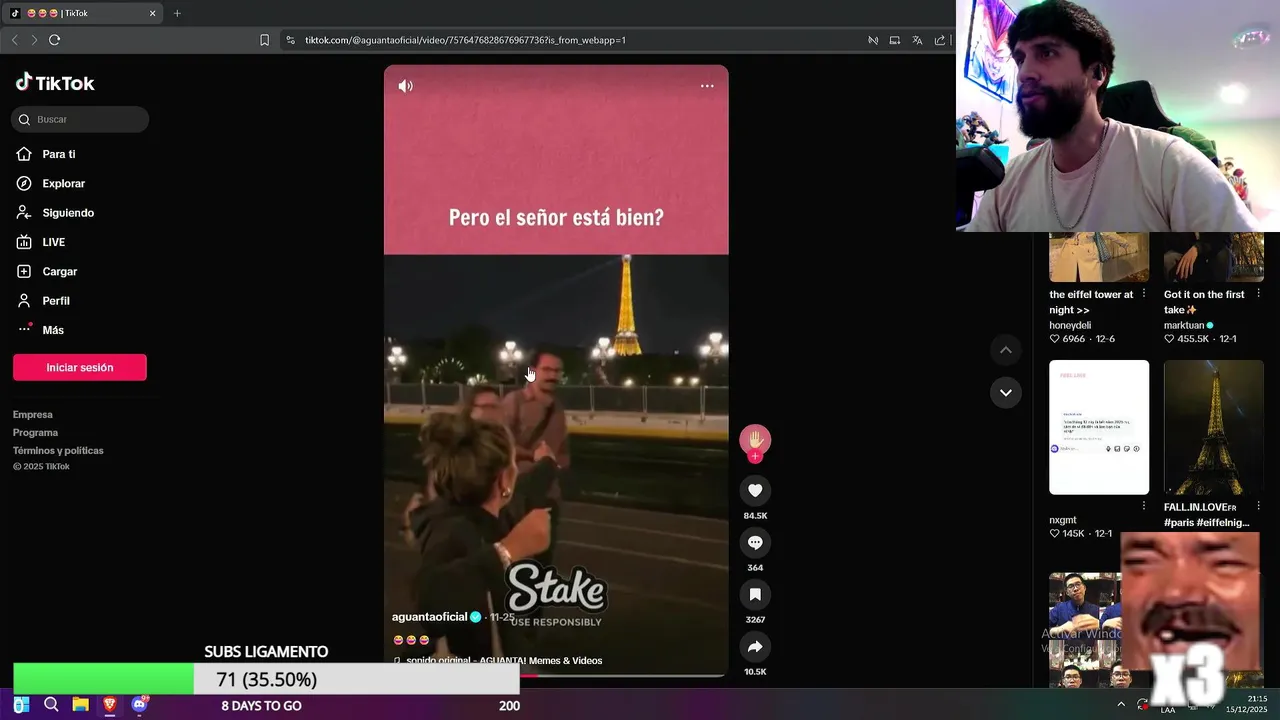Open a new browser tab

pos(177,13)
